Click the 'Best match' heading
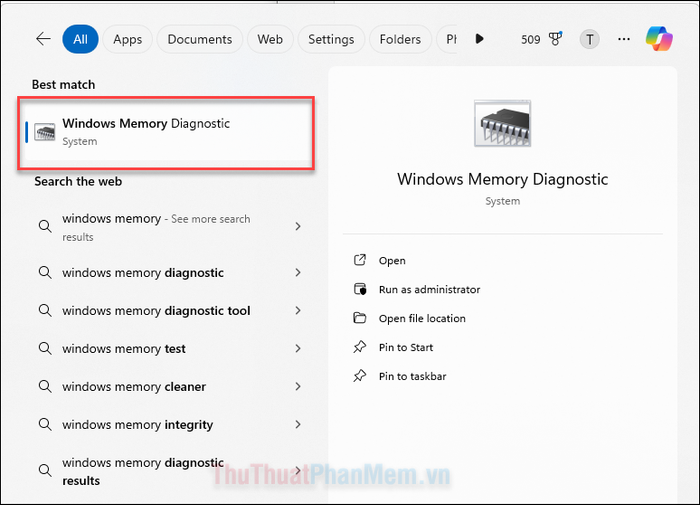This screenshot has height=505, width=700. coord(63,84)
